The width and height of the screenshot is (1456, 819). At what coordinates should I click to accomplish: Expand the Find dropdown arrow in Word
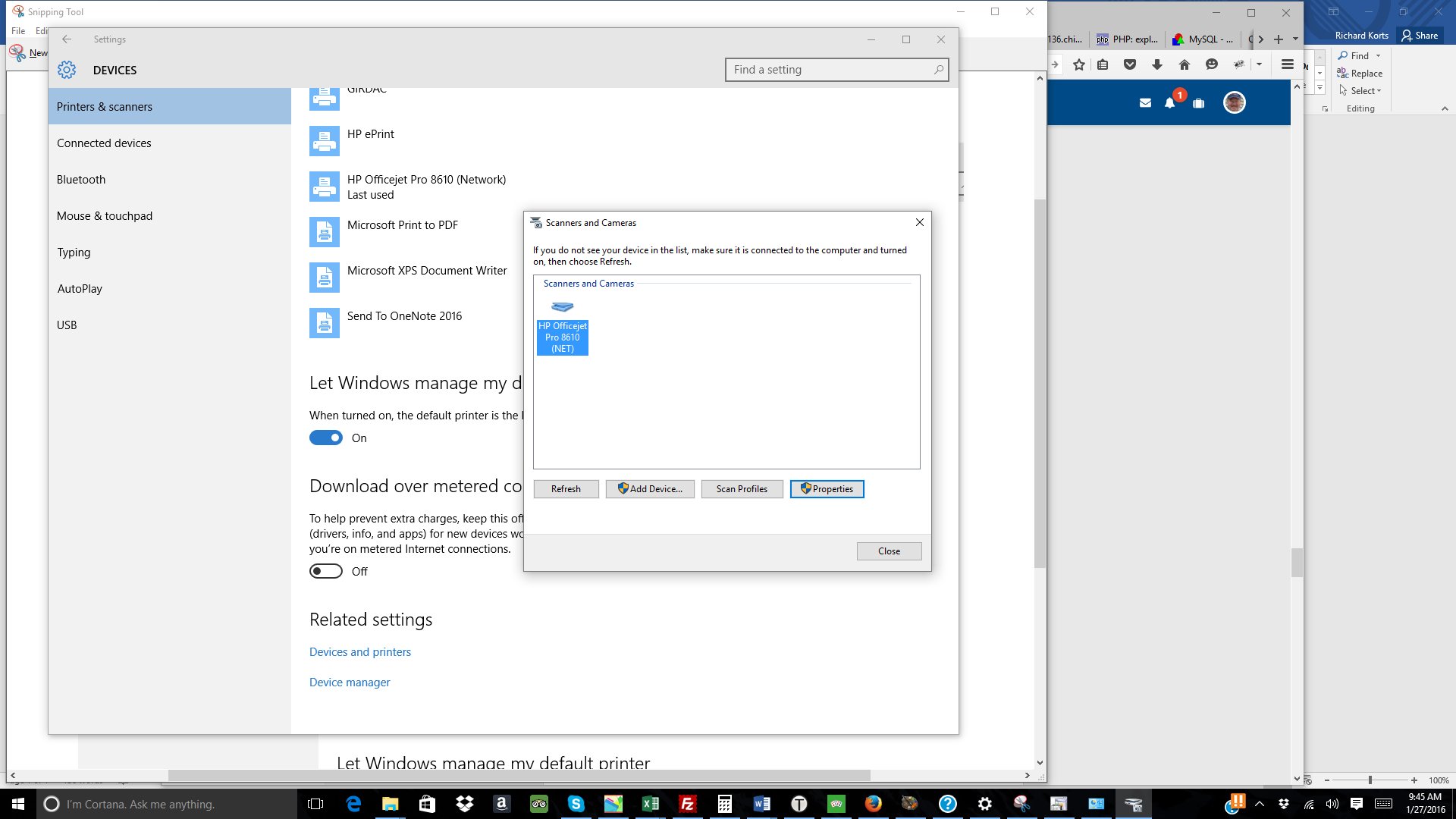point(1378,55)
